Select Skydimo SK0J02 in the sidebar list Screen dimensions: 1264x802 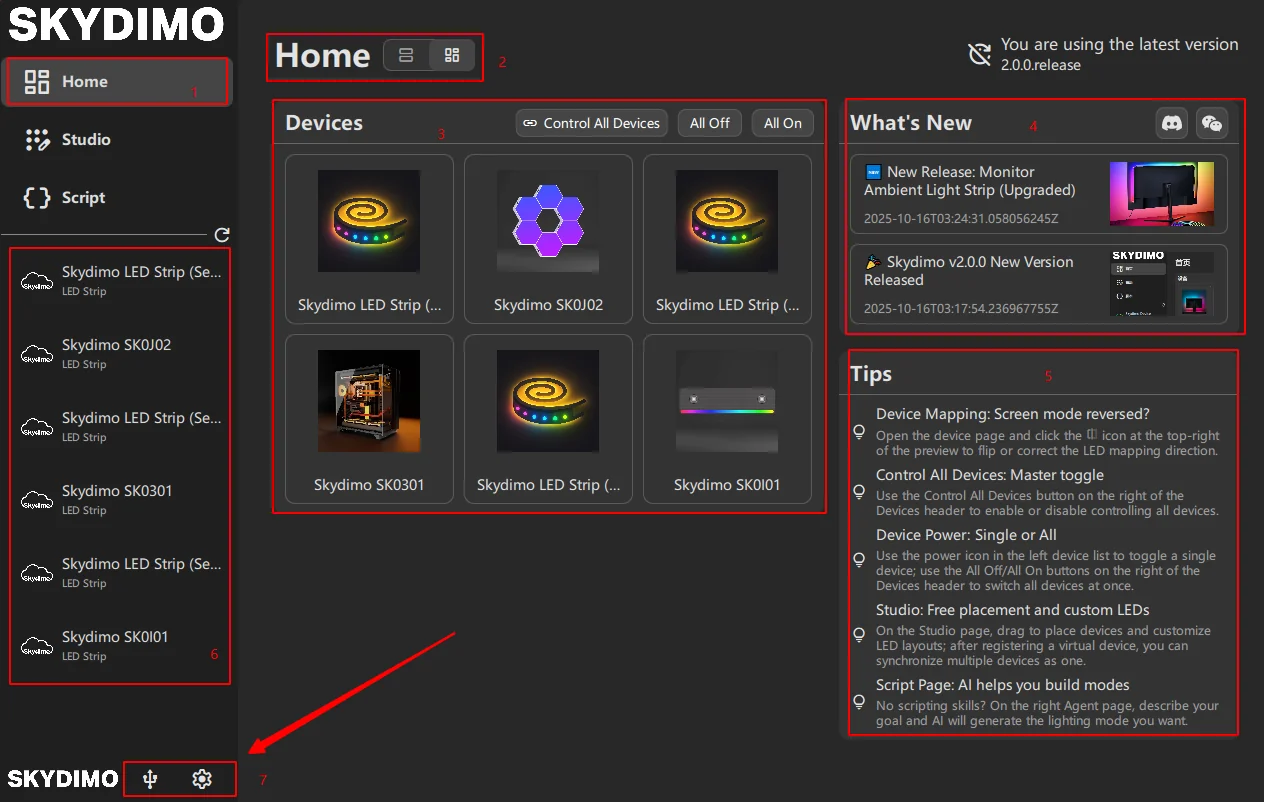tap(116, 353)
